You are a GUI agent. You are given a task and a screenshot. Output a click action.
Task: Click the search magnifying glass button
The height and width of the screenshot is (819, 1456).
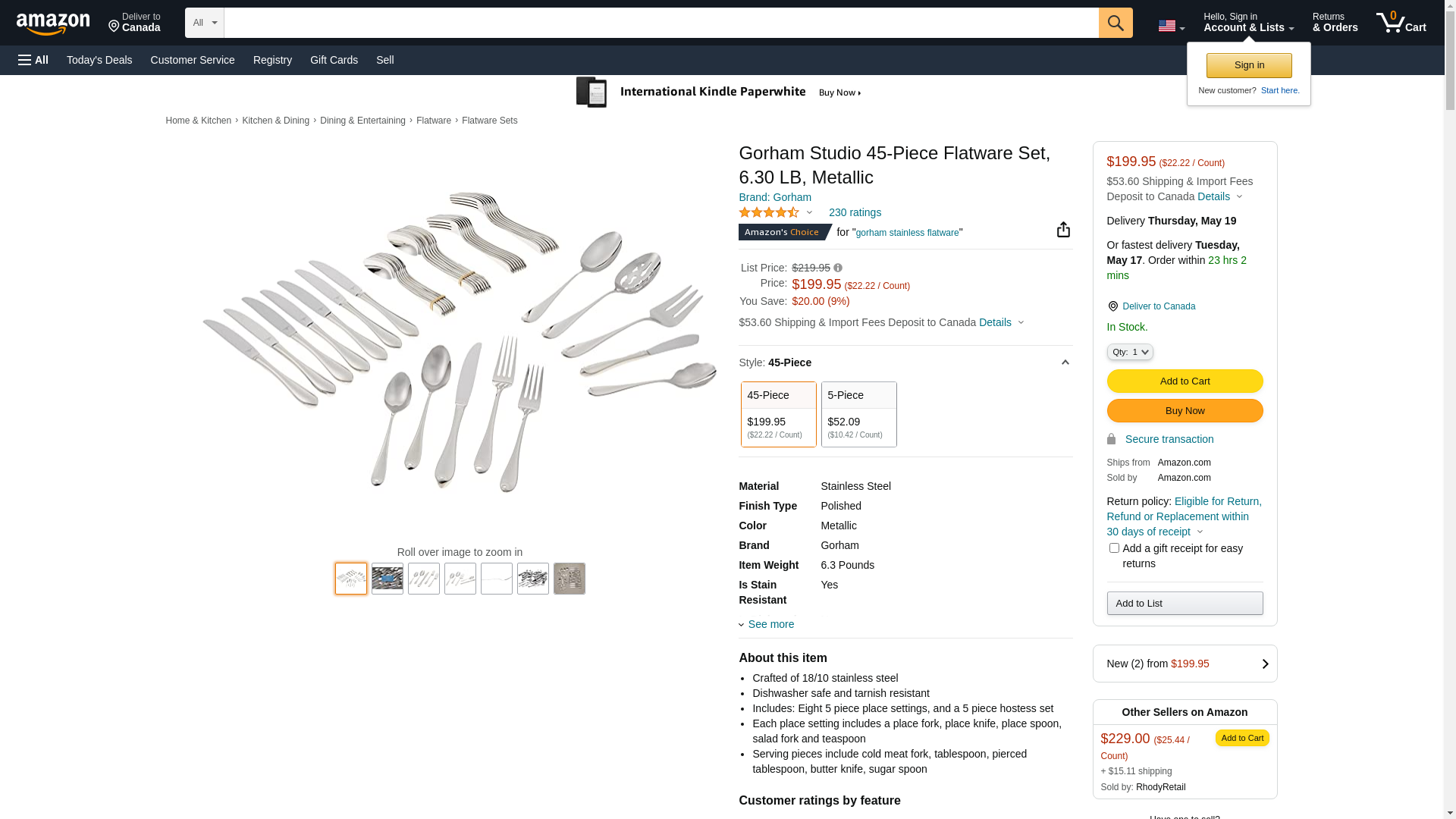1115,23
